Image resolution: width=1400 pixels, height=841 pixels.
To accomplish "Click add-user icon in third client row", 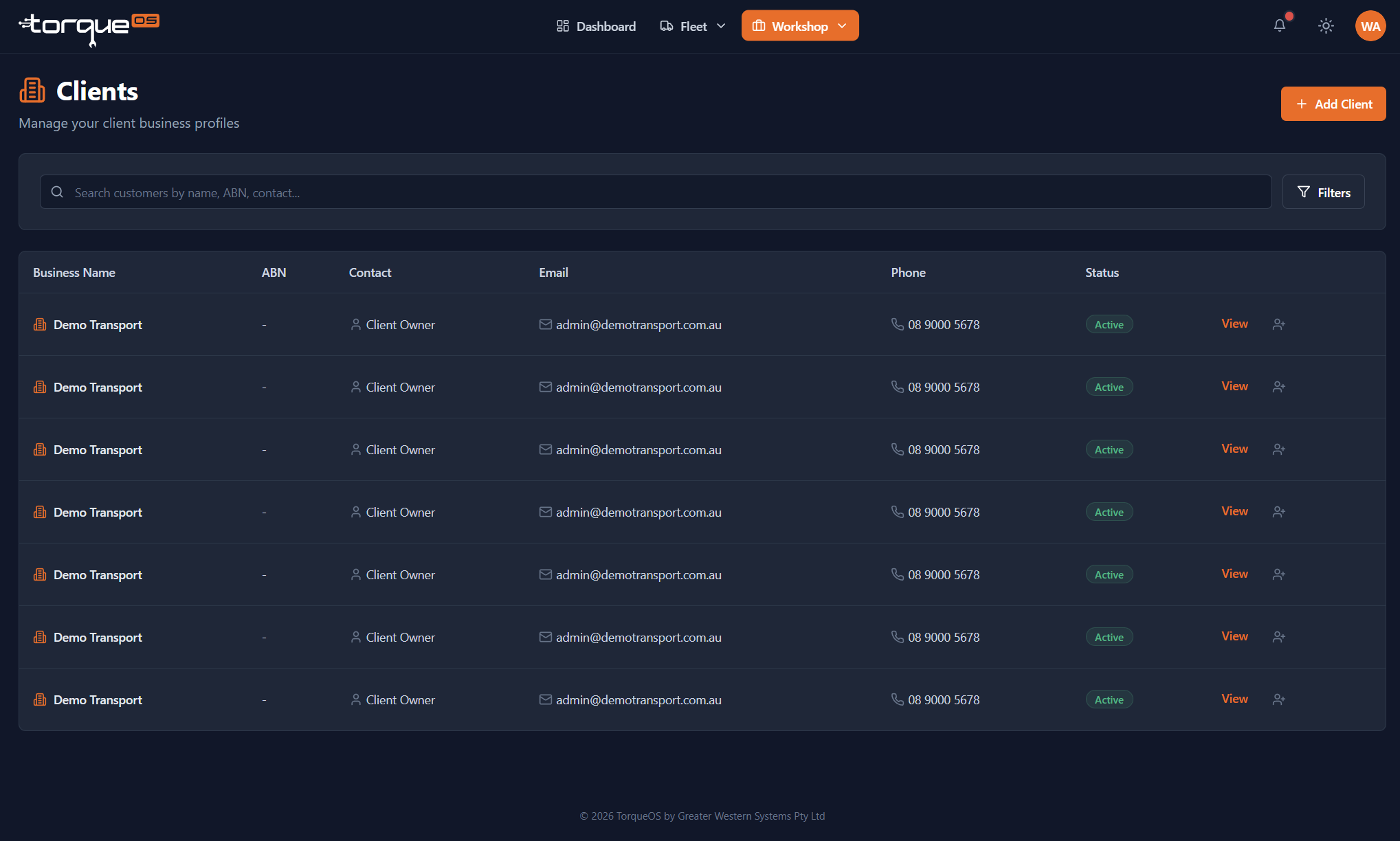I will coord(1278,449).
